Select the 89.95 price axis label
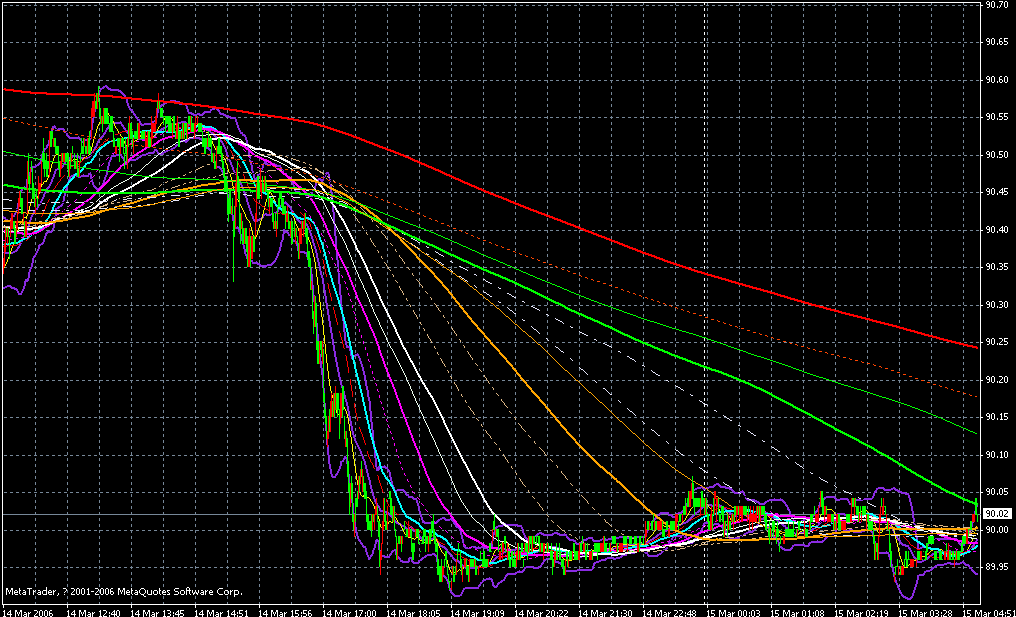Screen dimensions: 1016x617 coord(995,567)
